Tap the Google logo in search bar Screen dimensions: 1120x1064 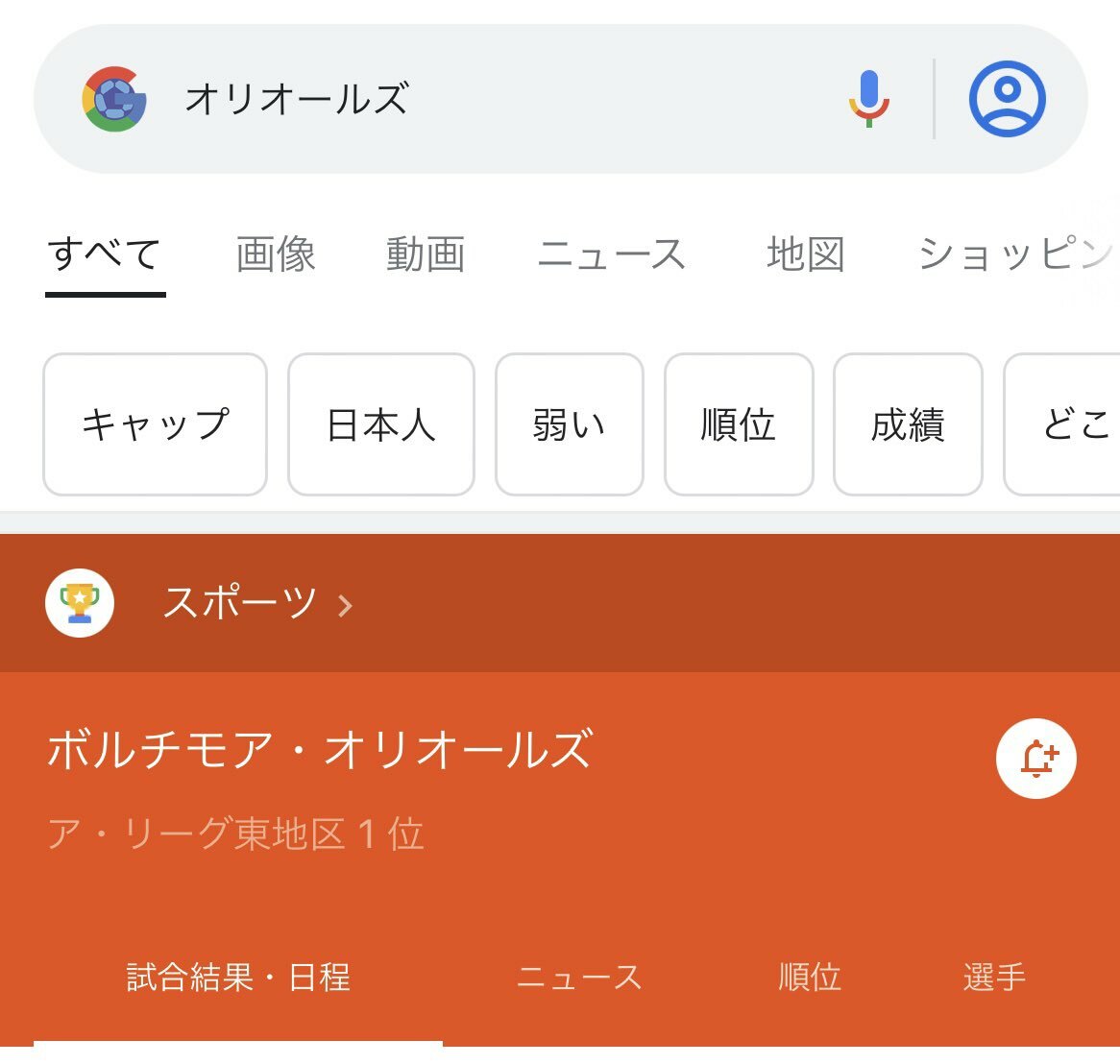[114, 99]
